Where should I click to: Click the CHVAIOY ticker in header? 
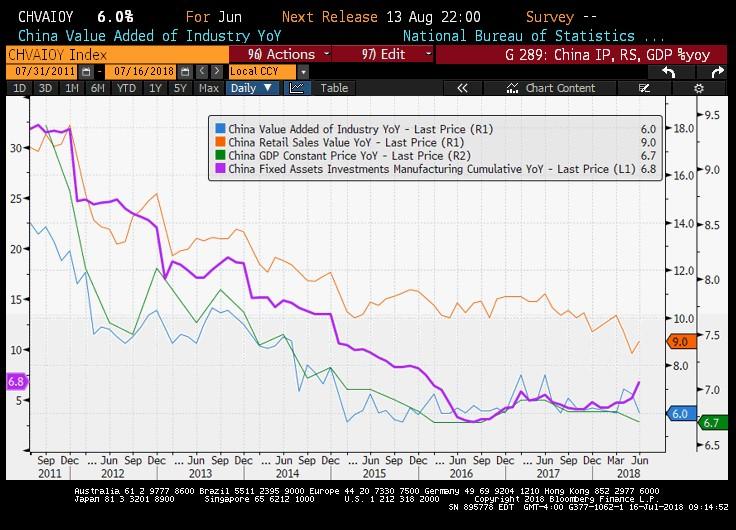(46, 17)
